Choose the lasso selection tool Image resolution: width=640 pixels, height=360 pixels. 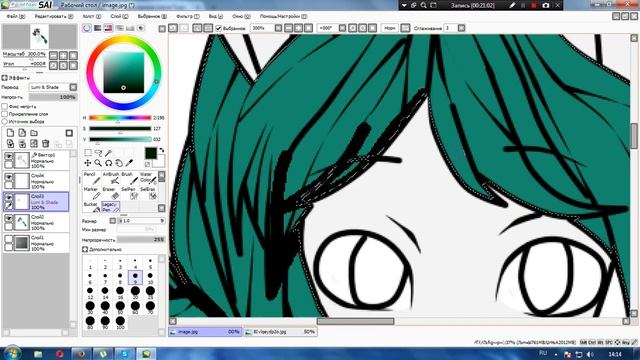click(x=98, y=153)
